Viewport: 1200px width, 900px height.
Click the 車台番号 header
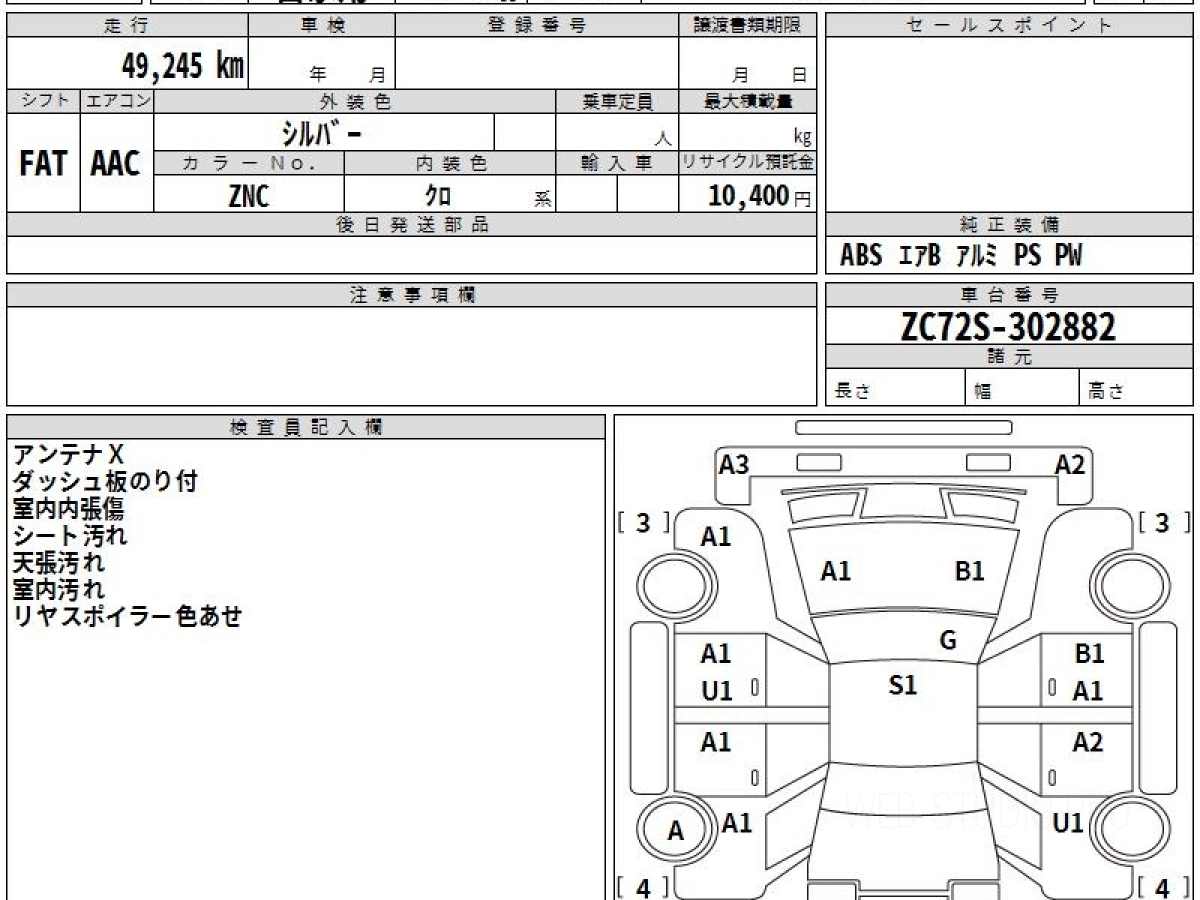1010,295
